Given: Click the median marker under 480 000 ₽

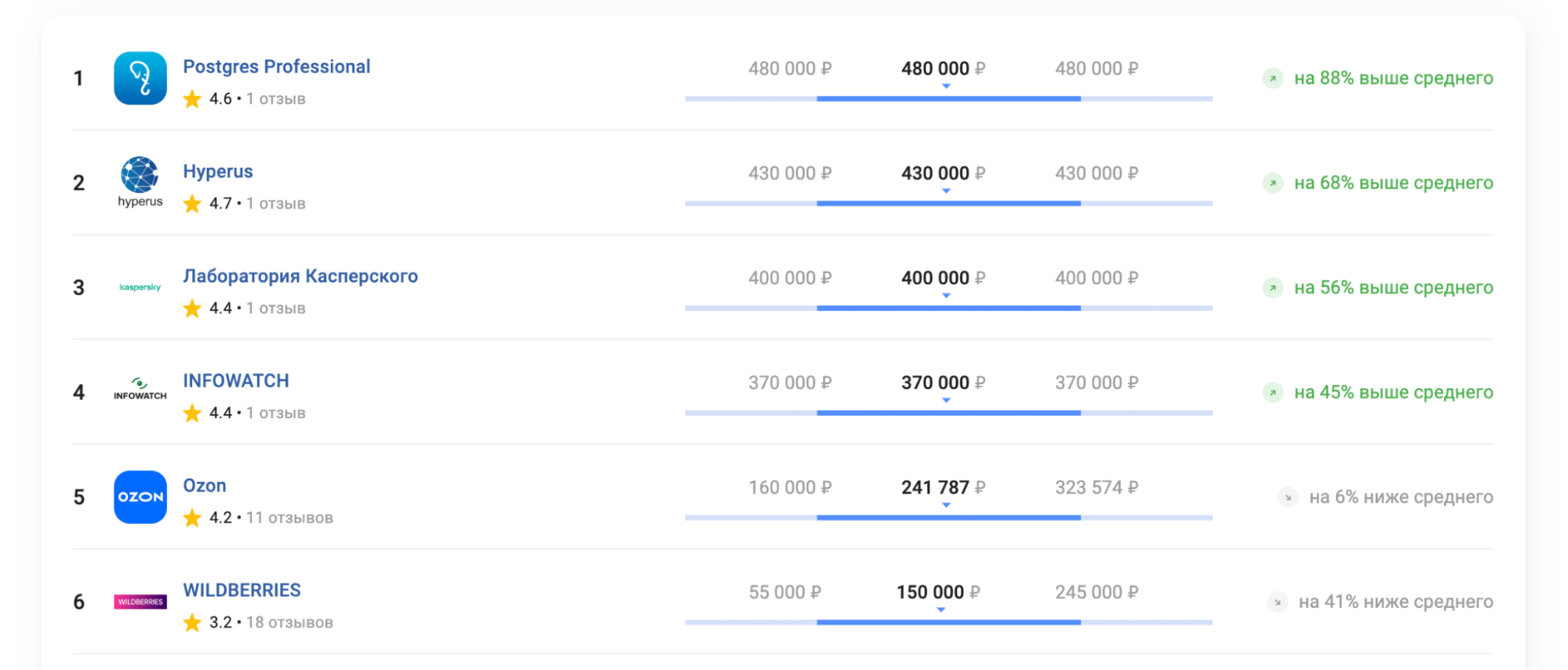Looking at the screenshot, I should click(x=946, y=86).
